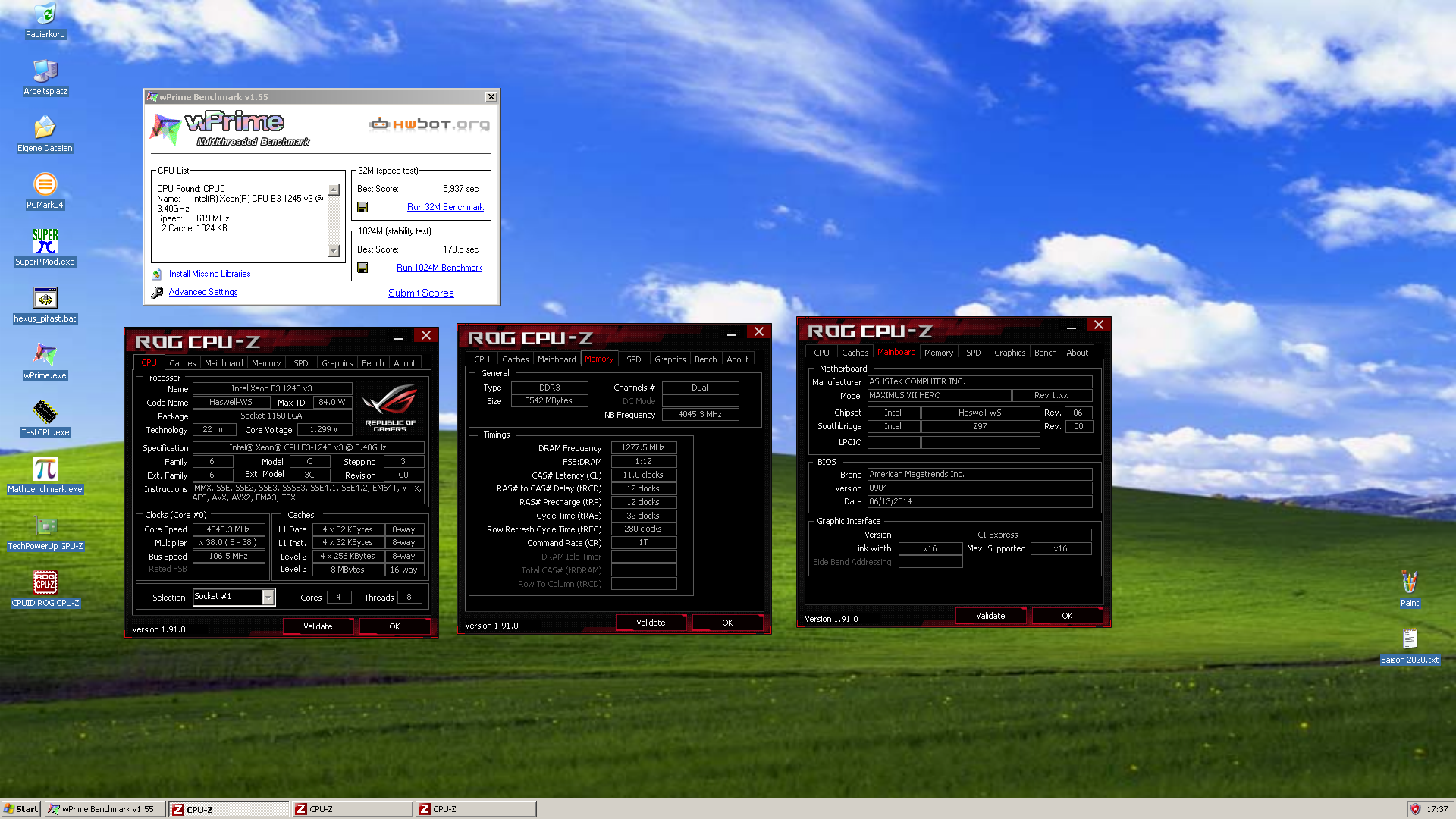This screenshot has height=819, width=1456.
Task: Close the wPrime Benchmark window
Action: [491, 97]
